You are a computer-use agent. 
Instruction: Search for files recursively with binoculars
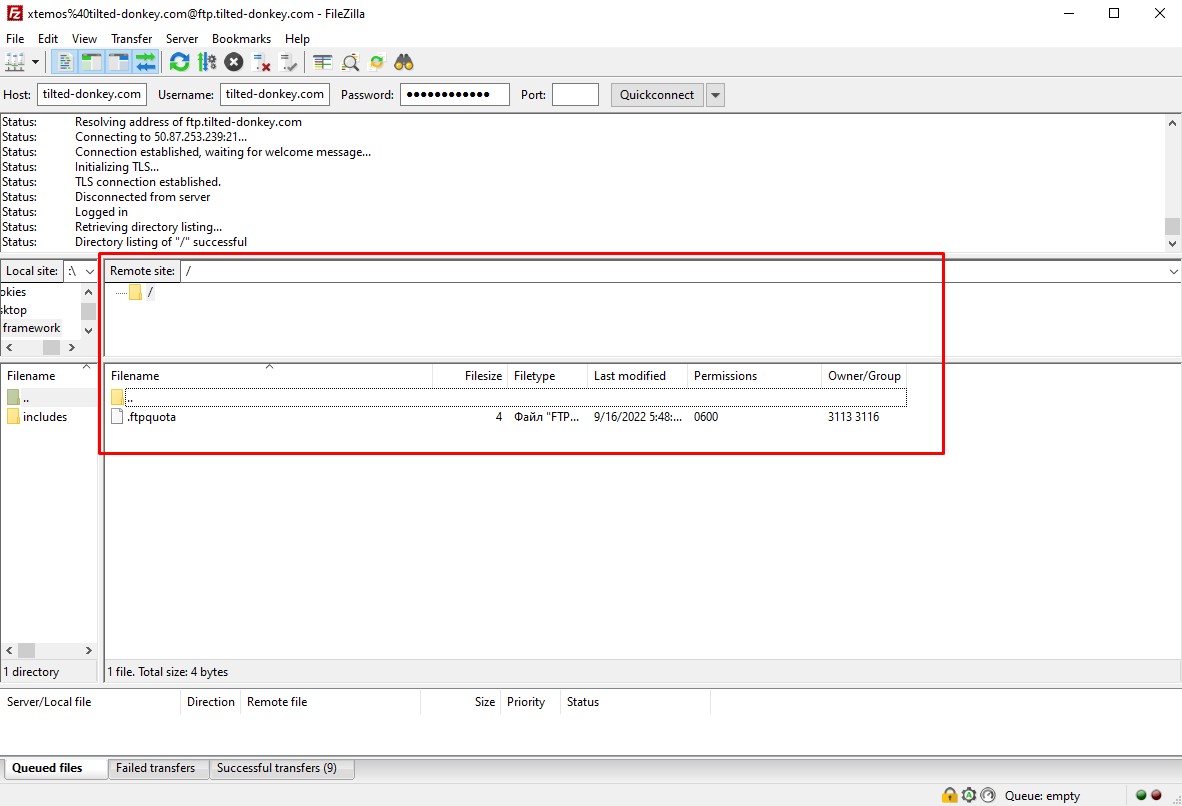404,62
